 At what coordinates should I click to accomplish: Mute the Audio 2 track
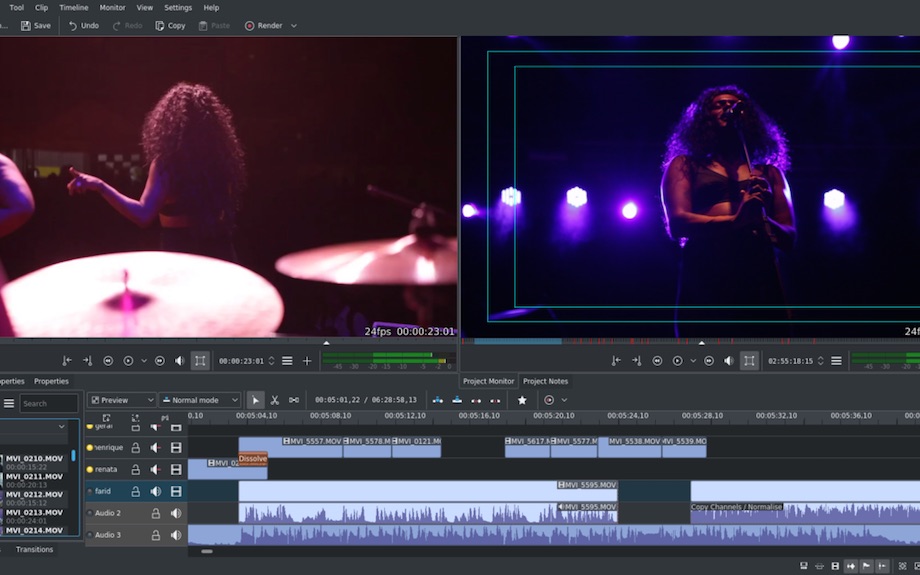pos(176,513)
